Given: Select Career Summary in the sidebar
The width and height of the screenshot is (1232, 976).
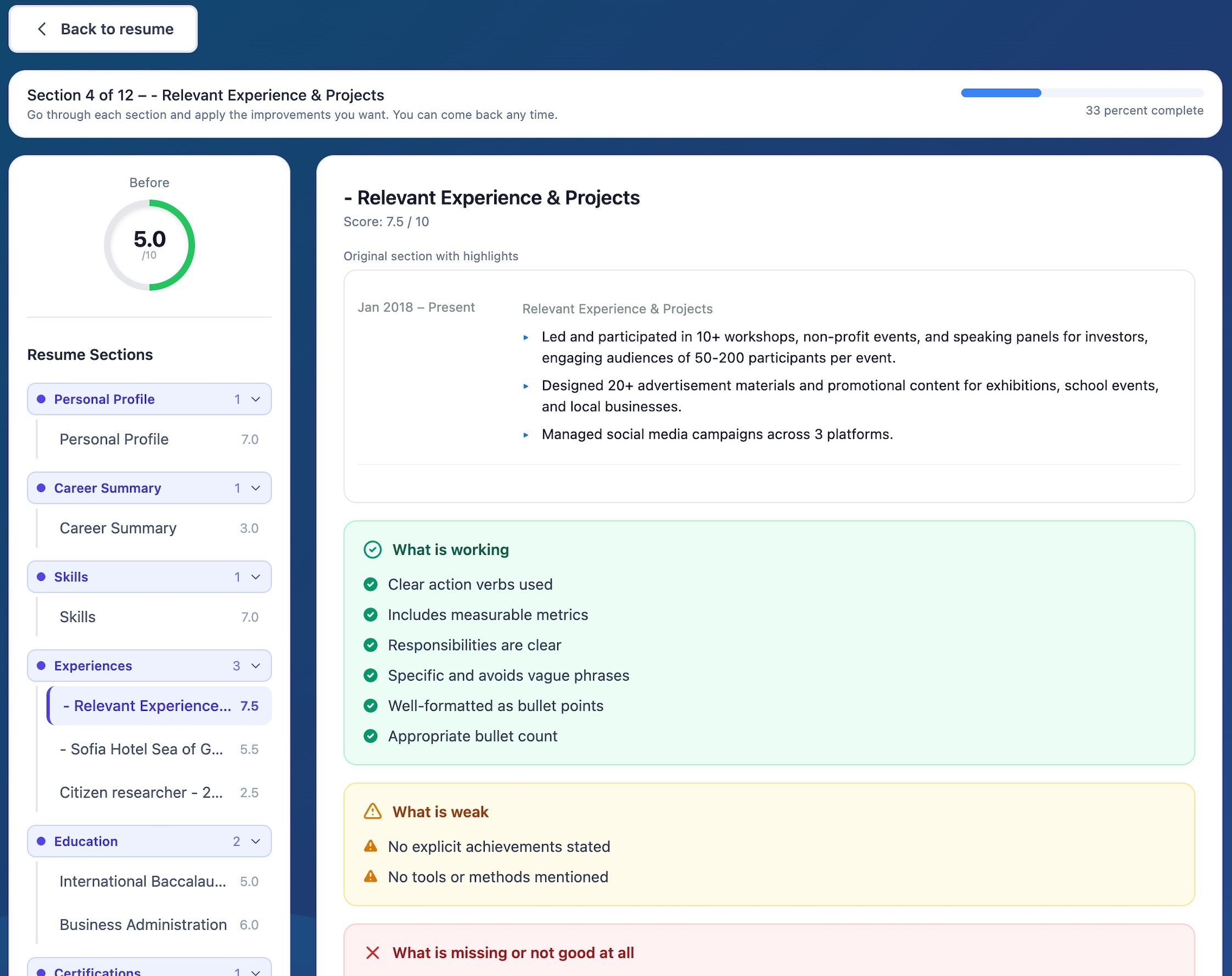Looking at the screenshot, I should point(117,528).
